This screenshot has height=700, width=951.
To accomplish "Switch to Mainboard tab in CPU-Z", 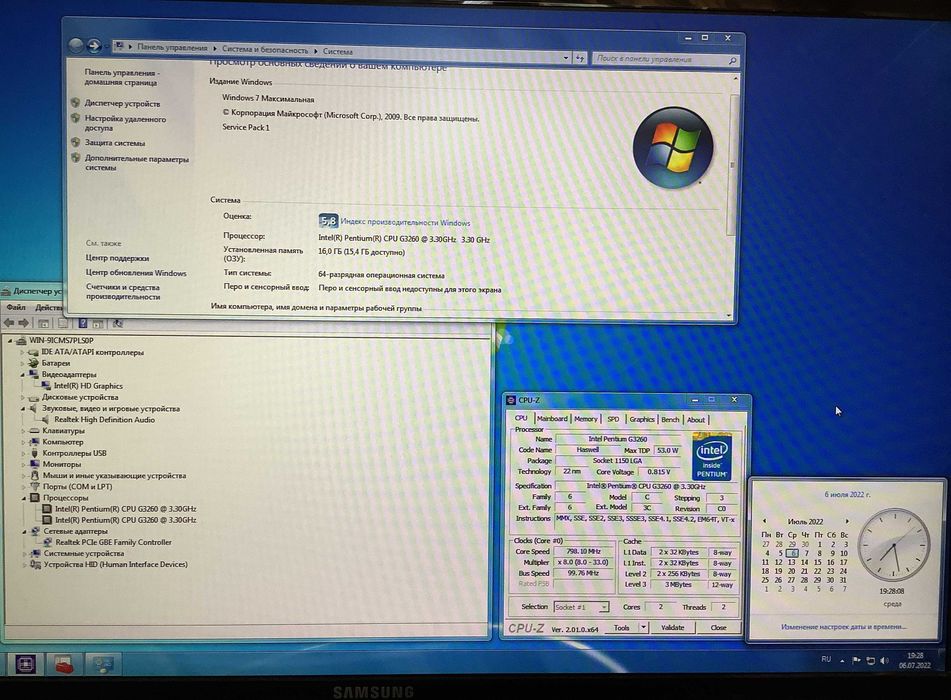I will tap(552, 419).
